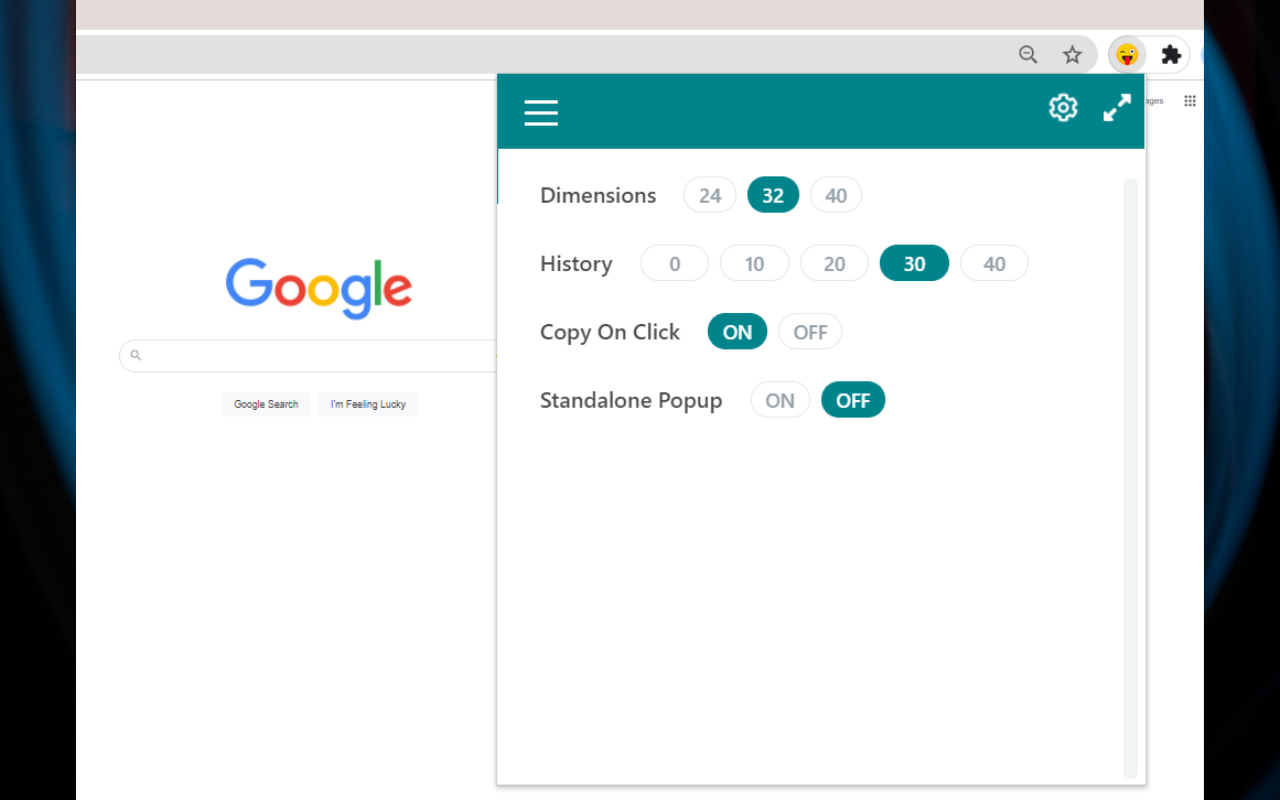1280x800 pixels.
Task: Open the Extensions puzzle-piece menu
Action: tap(1171, 55)
